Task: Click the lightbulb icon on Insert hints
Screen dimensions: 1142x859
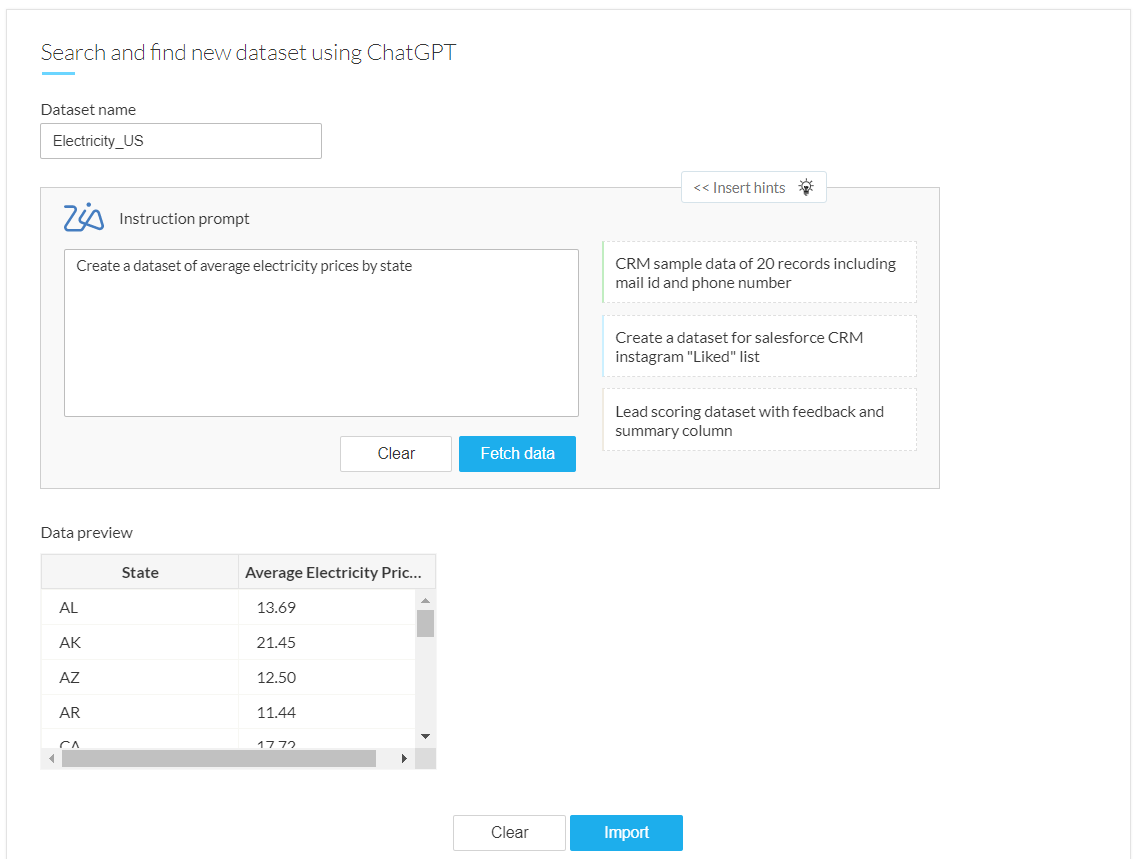Action: (806, 187)
